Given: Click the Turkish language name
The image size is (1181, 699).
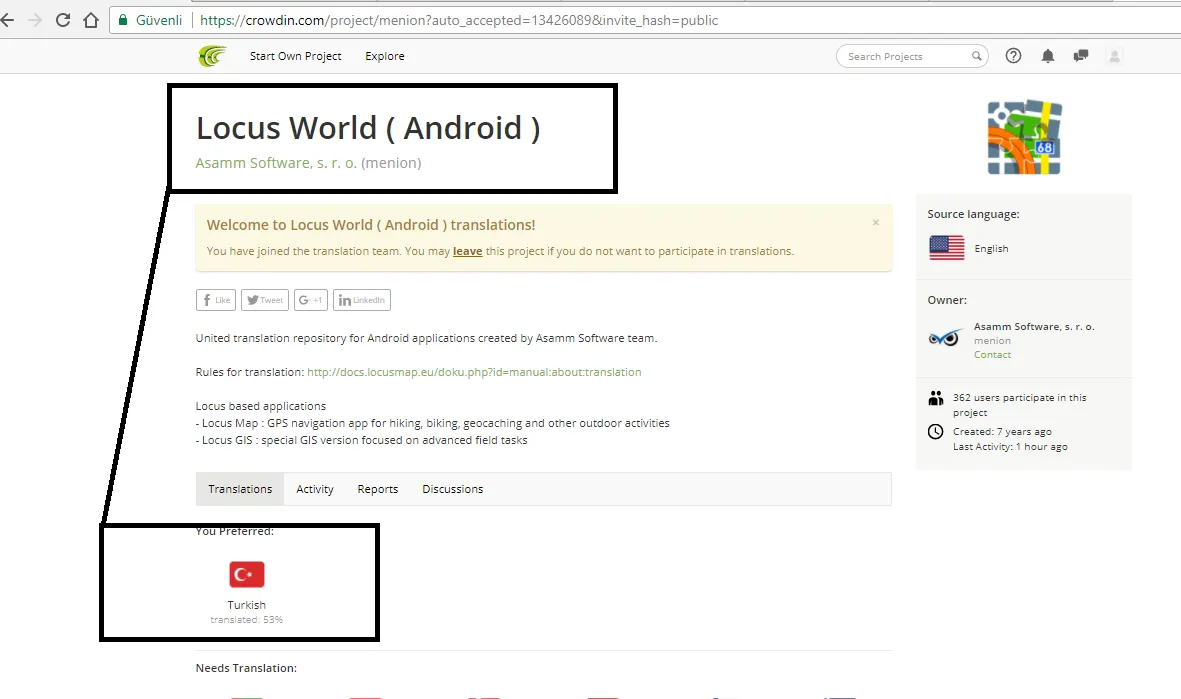Looking at the screenshot, I should [246, 605].
